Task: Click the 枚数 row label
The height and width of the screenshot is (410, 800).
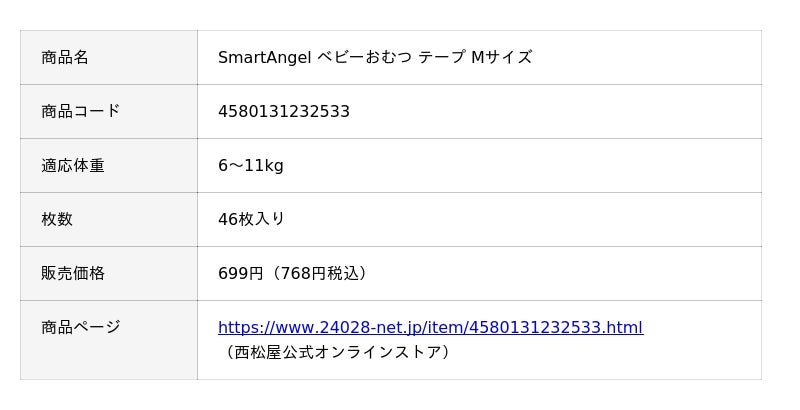Action: 57,219
